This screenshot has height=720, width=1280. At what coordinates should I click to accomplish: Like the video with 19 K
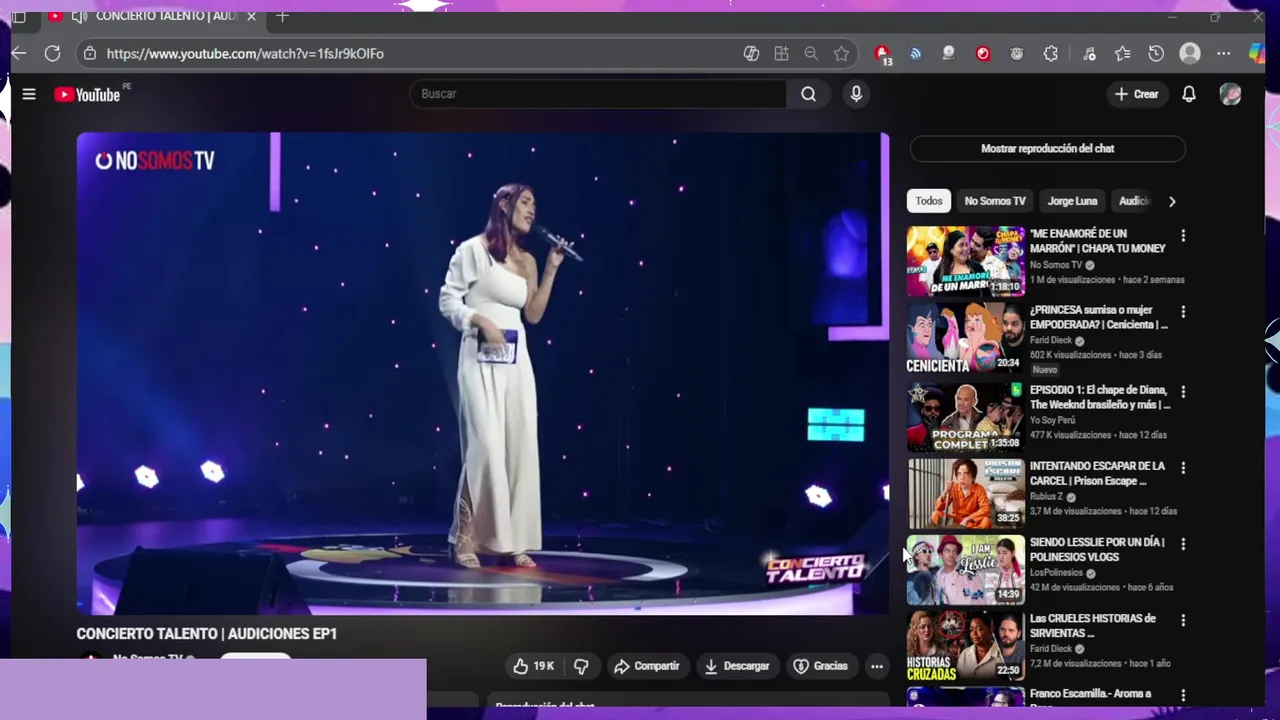[533, 666]
